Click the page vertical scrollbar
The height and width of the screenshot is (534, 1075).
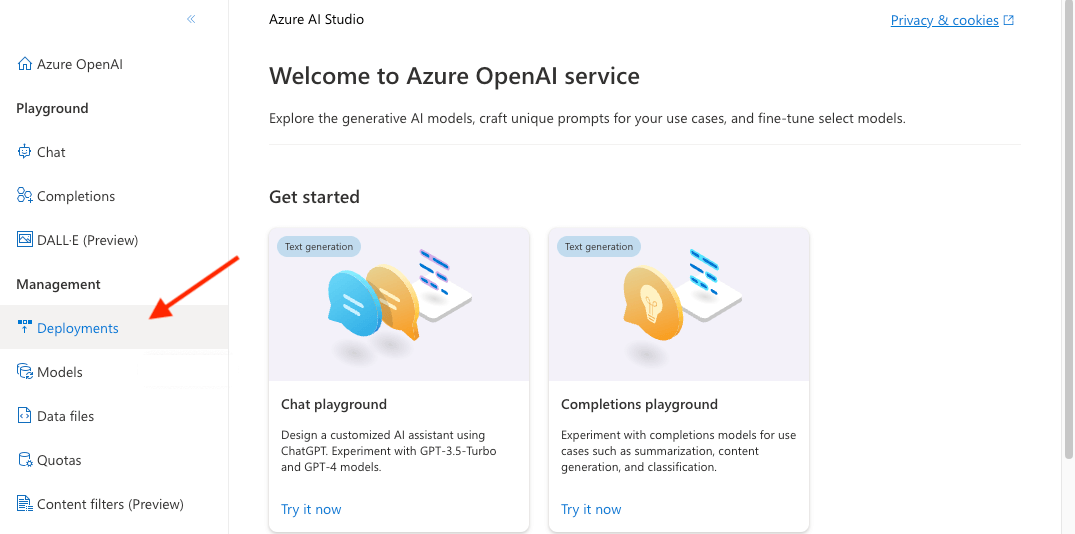(1069, 230)
